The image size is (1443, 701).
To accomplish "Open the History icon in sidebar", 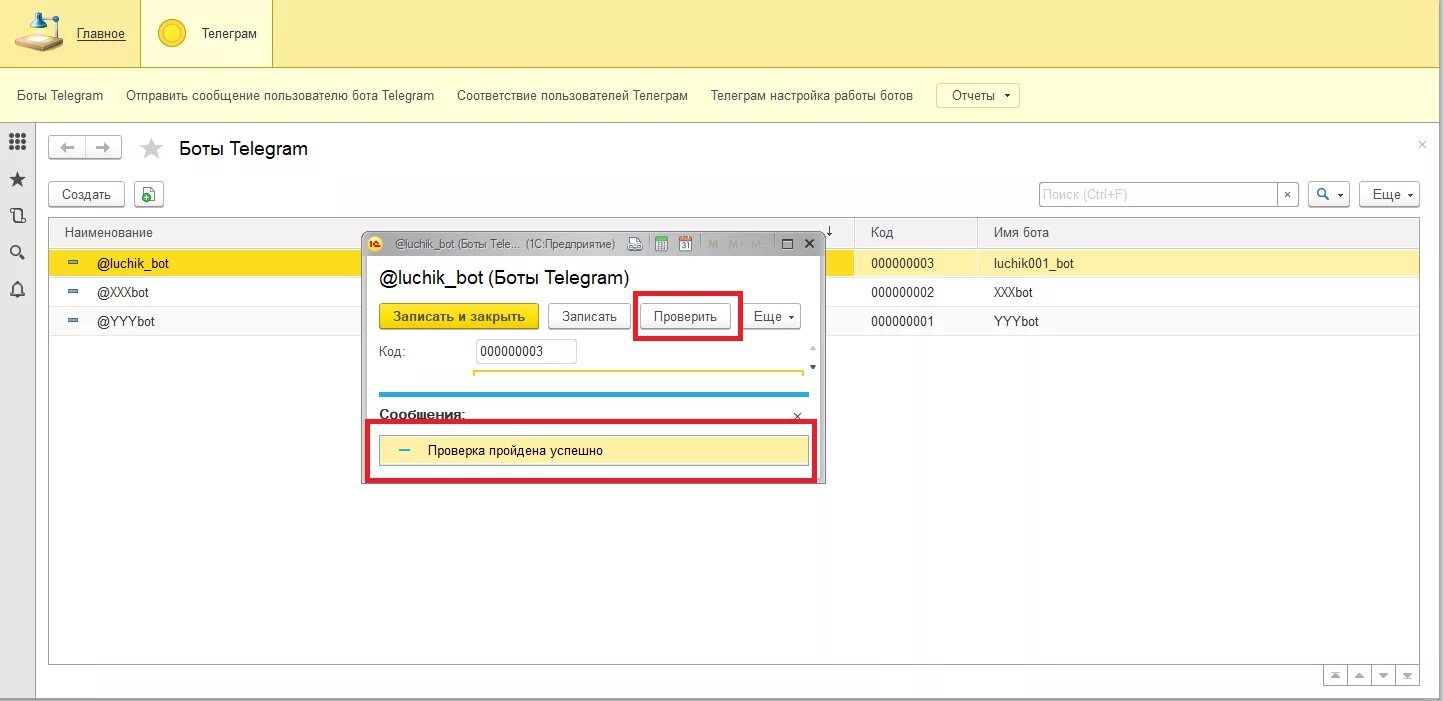I will [x=17, y=216].
